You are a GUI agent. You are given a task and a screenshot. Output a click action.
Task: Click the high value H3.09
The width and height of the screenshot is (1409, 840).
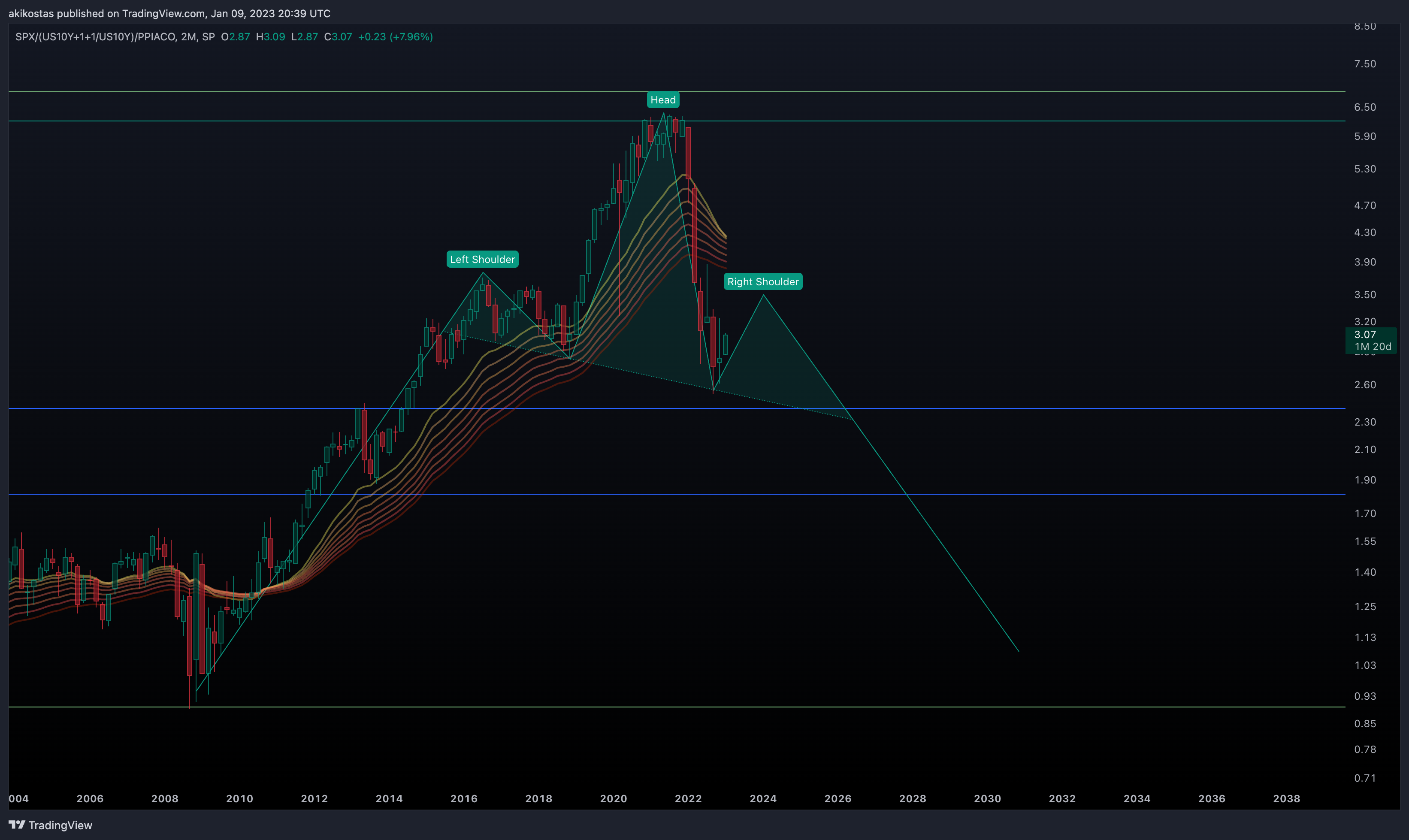pos(271,37)
